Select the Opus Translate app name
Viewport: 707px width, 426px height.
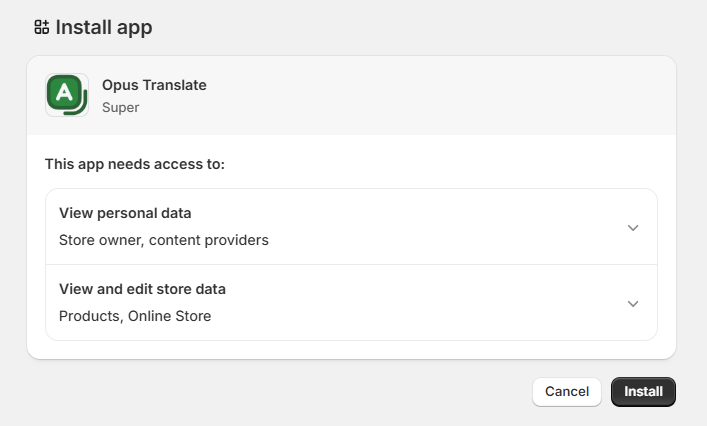[x=154, y=85]
